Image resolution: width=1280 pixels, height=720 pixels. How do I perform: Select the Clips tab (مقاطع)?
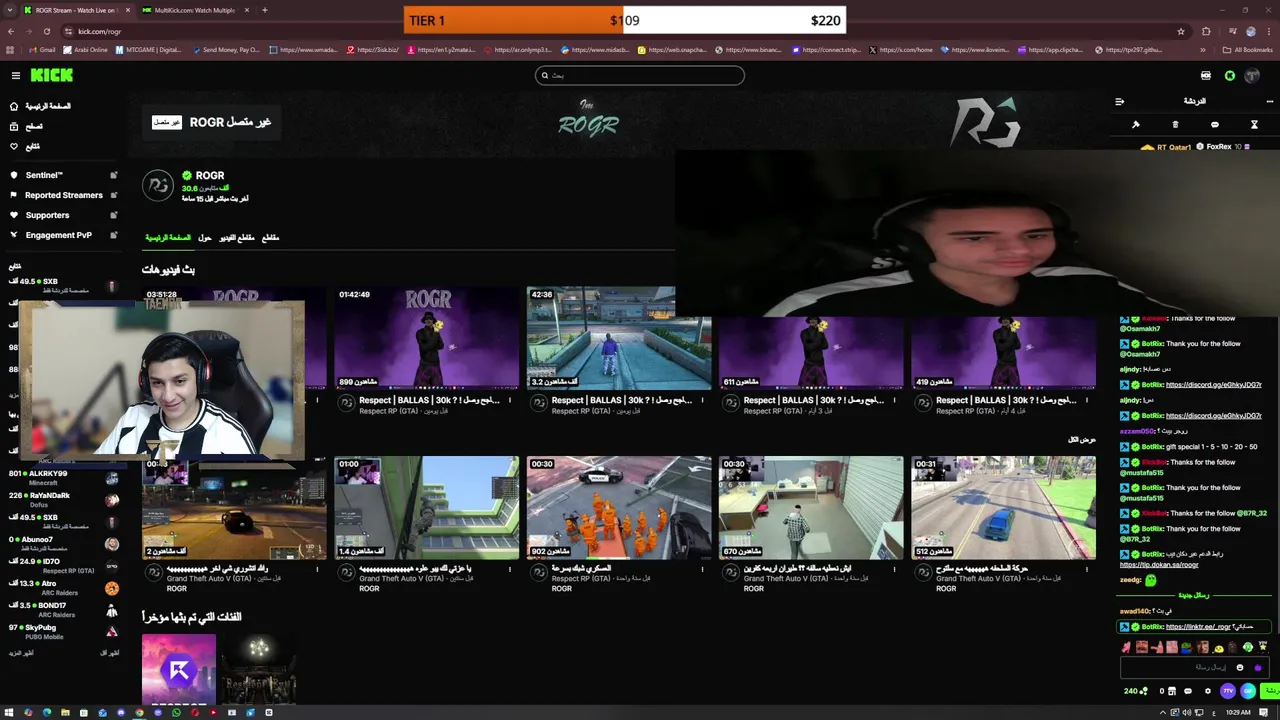point(270,238)
